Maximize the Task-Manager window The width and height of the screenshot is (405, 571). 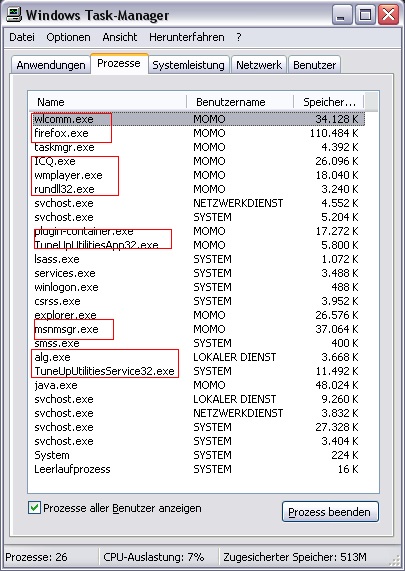[x=365, y=15]
